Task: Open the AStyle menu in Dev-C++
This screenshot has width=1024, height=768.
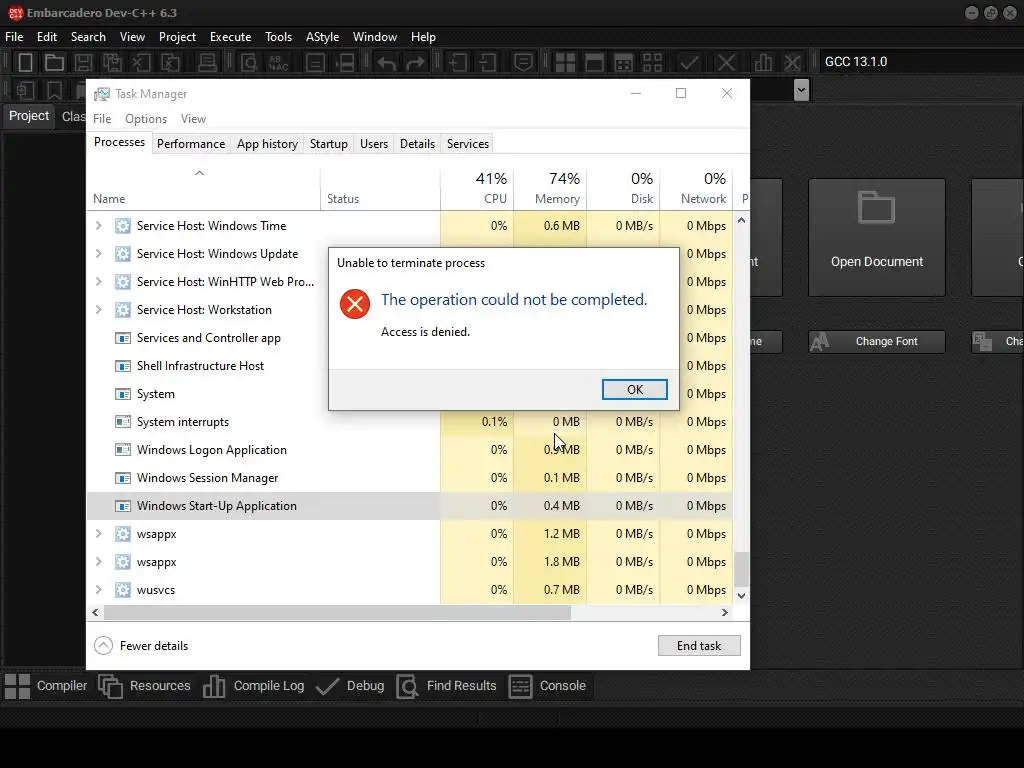Action: tap(322, 37)
